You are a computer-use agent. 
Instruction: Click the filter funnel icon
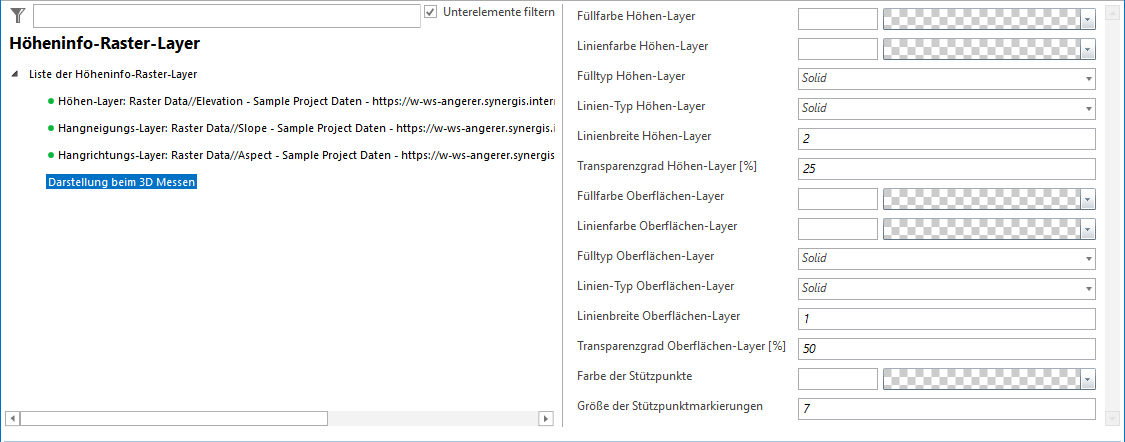(17, 14)
